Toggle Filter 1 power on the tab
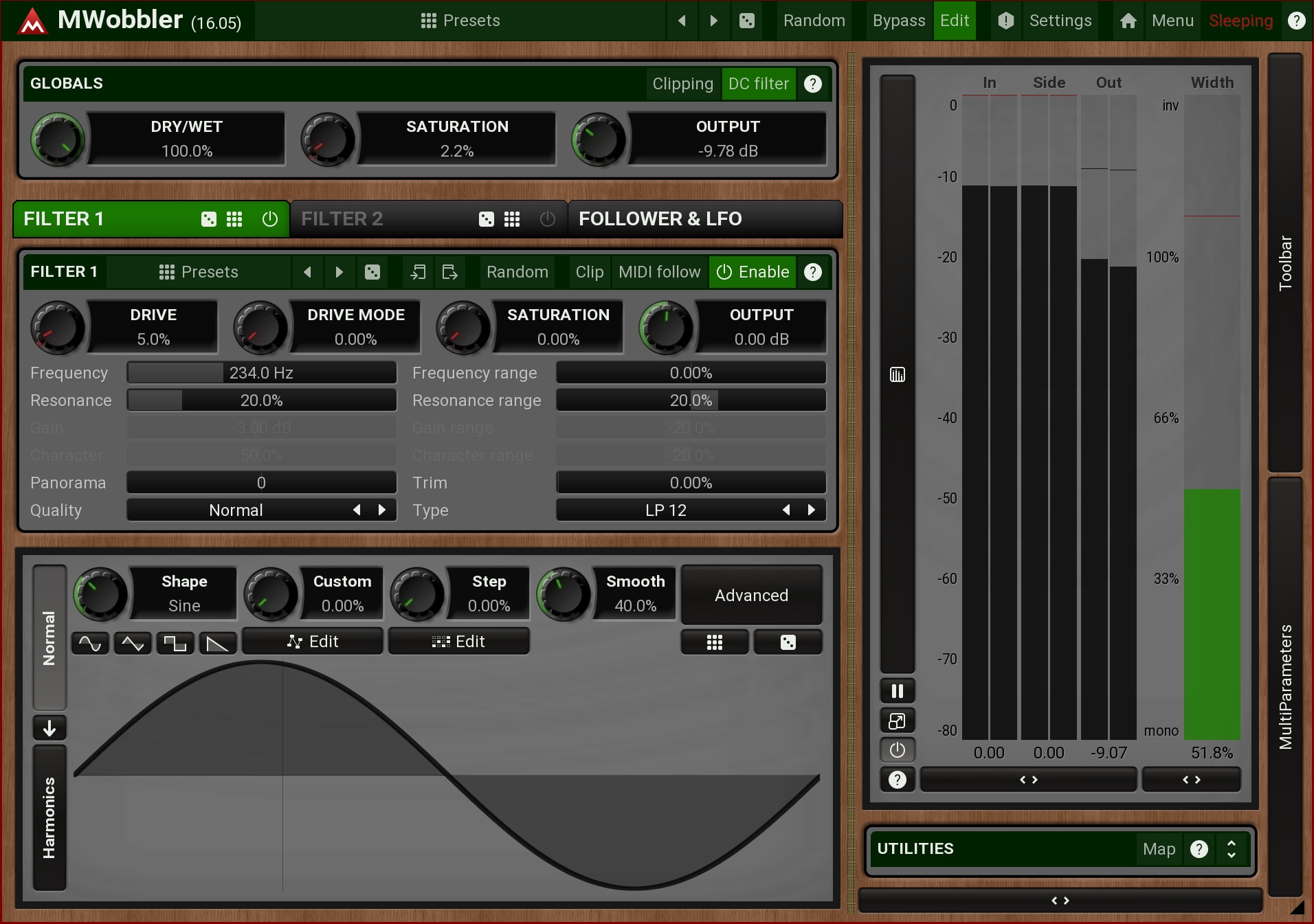This screenshot has width=1314, height=924. tap(270, 219)
